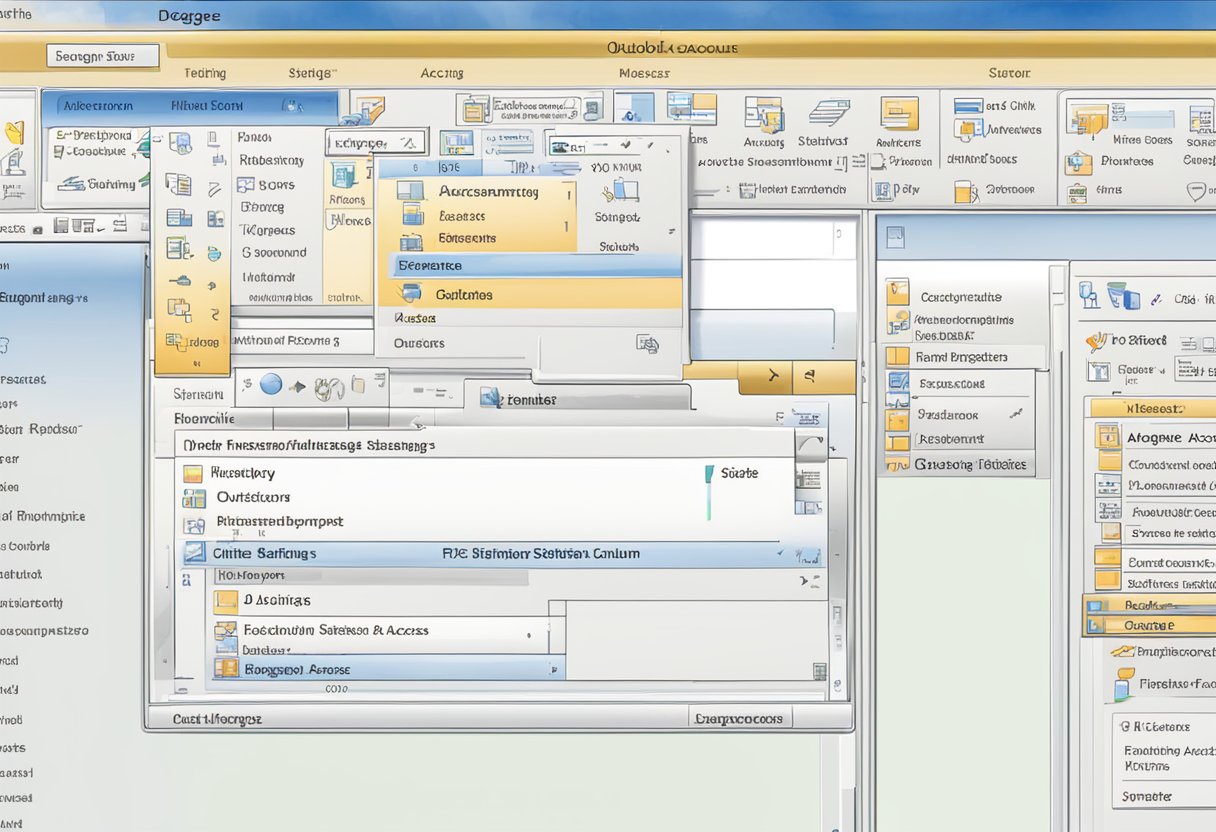Click the icon beside Gonlemes menu entry
Screen dimensions: 1216x832
409,294
